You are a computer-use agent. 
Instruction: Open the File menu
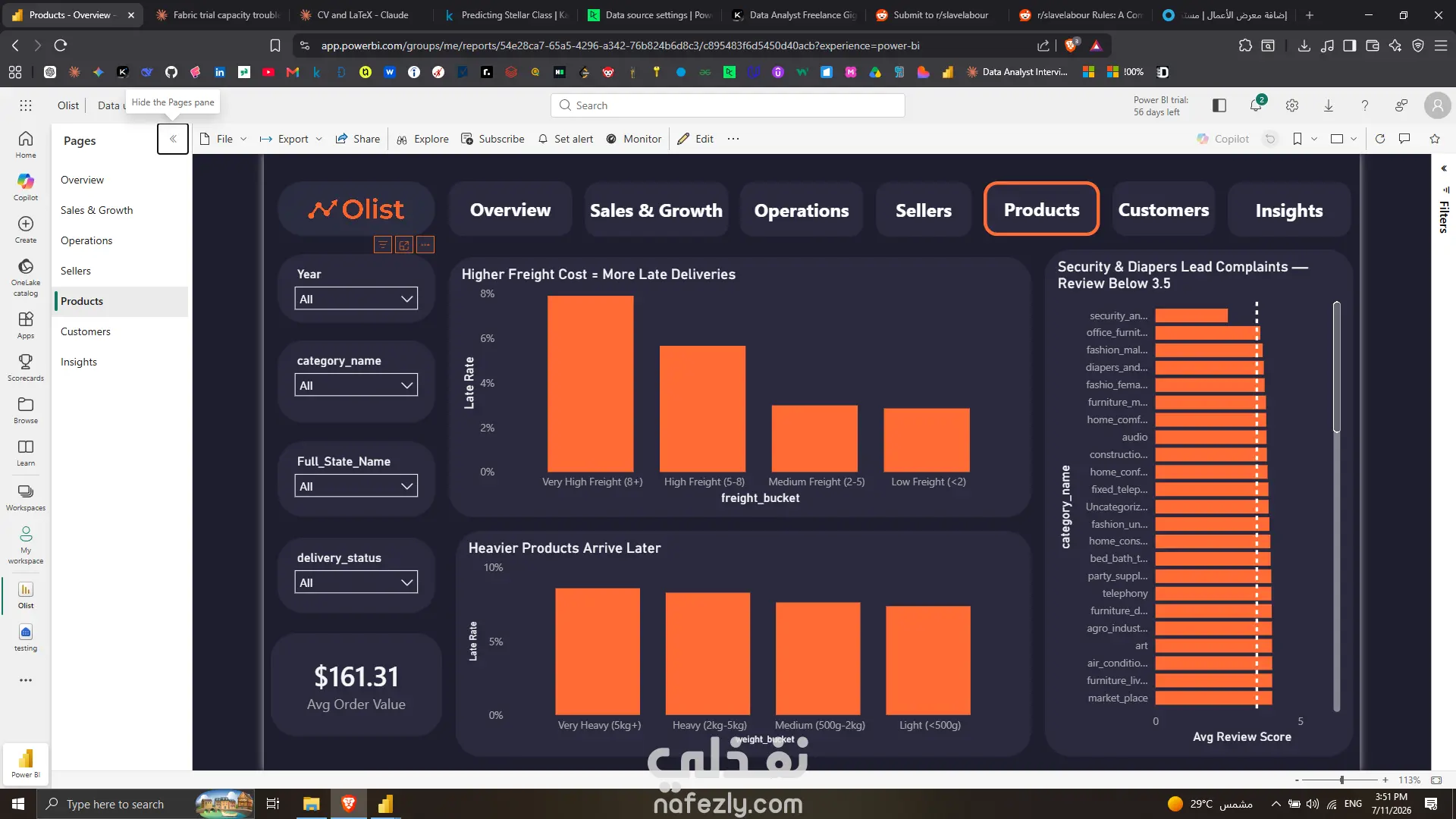pos(224,139)
